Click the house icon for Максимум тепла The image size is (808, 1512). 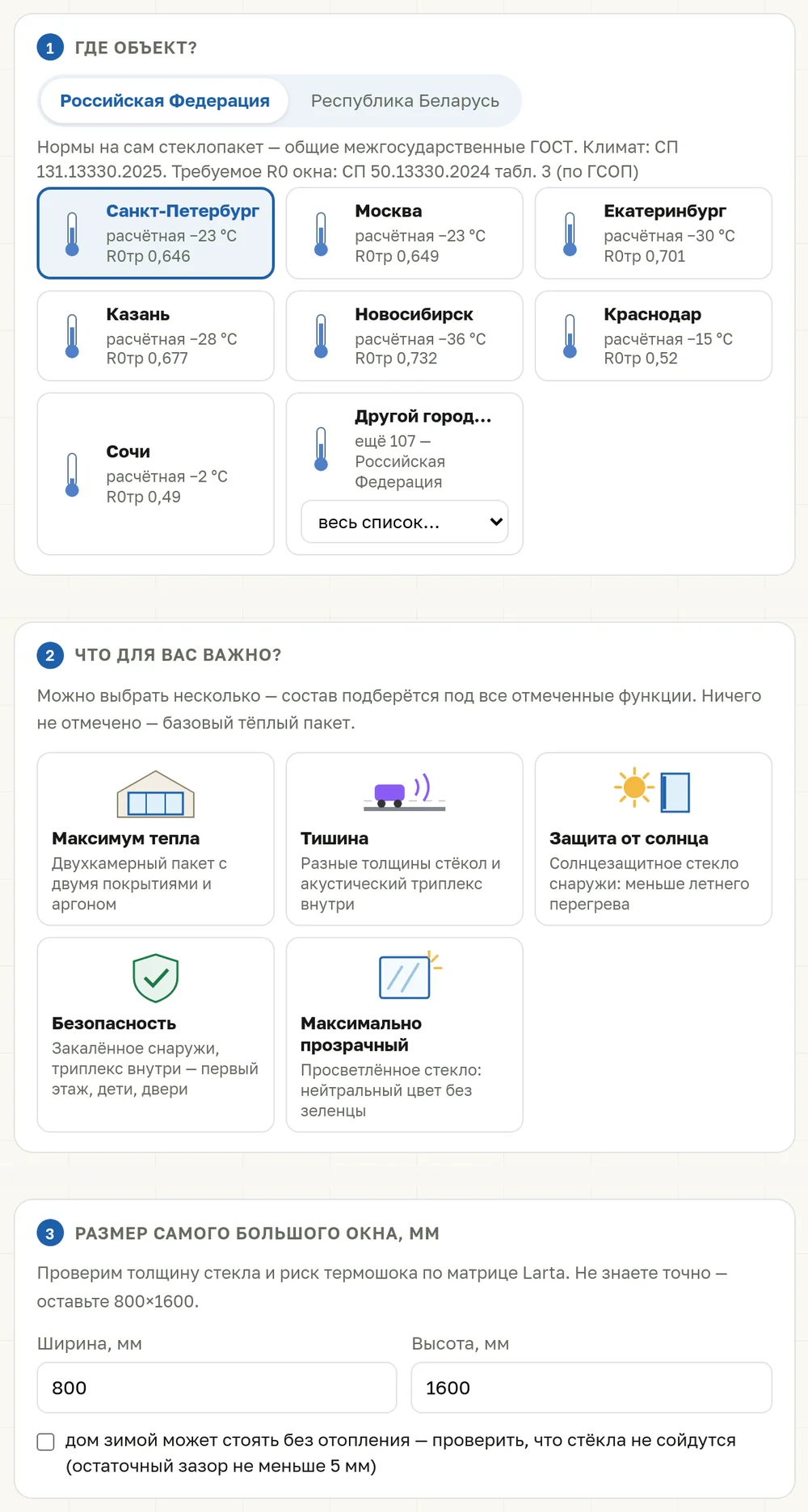156,794
